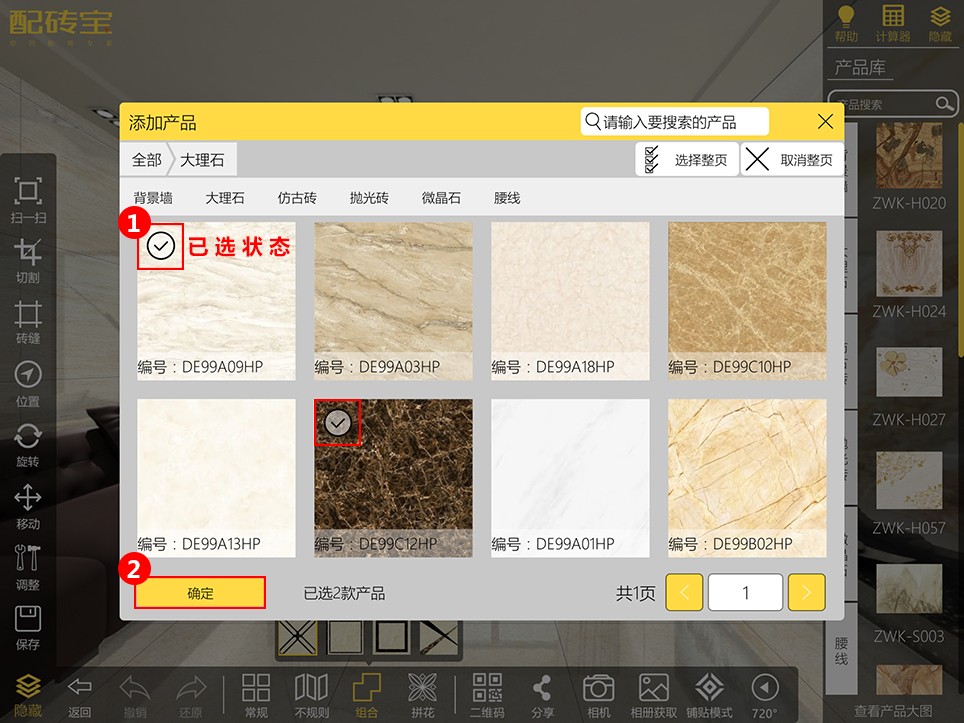Click 查看产品大图 to view large image

pos(893,711)
